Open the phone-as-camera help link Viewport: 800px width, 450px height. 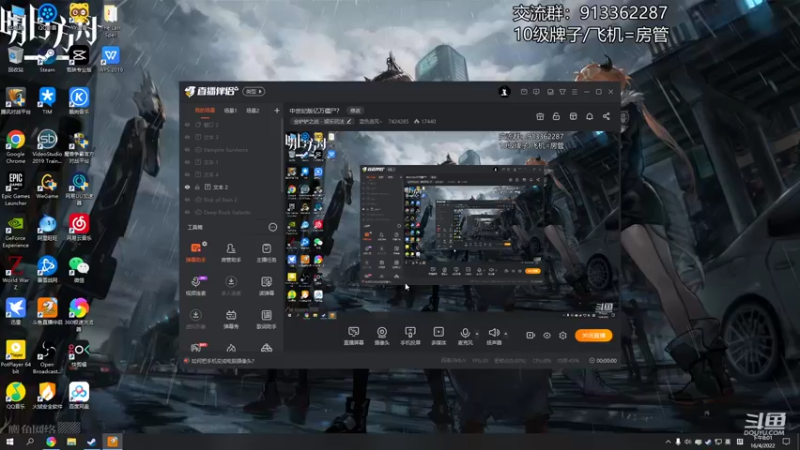point(223,361)
